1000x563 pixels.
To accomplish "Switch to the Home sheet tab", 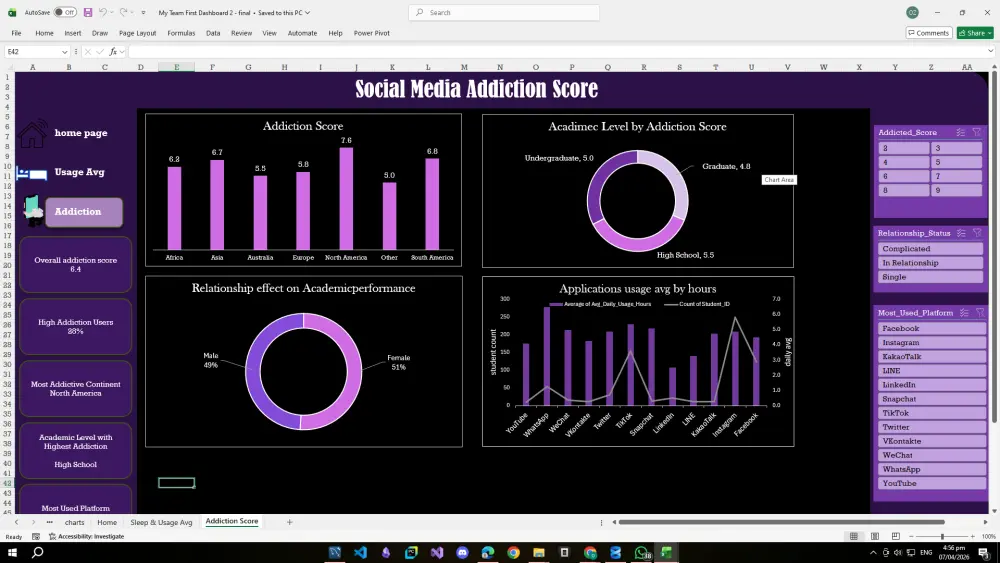I will (107, 522).
